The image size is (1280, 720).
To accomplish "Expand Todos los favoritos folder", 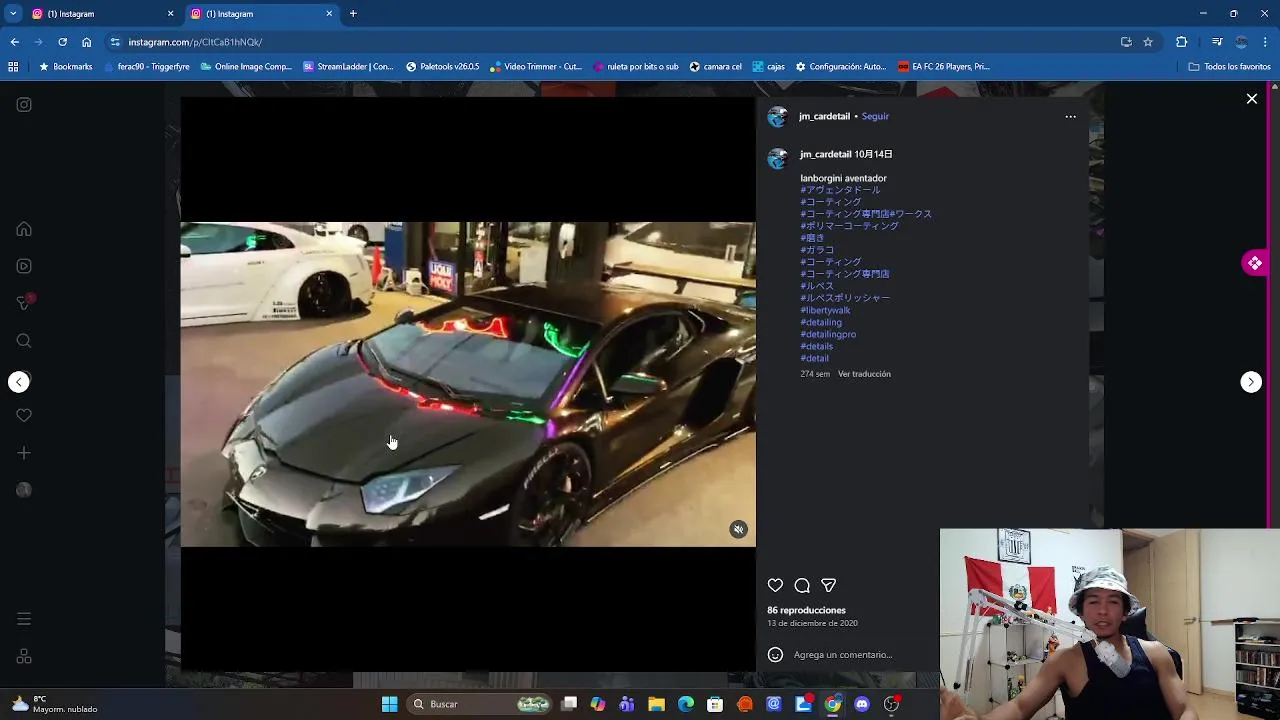I will pos(1229,67).
